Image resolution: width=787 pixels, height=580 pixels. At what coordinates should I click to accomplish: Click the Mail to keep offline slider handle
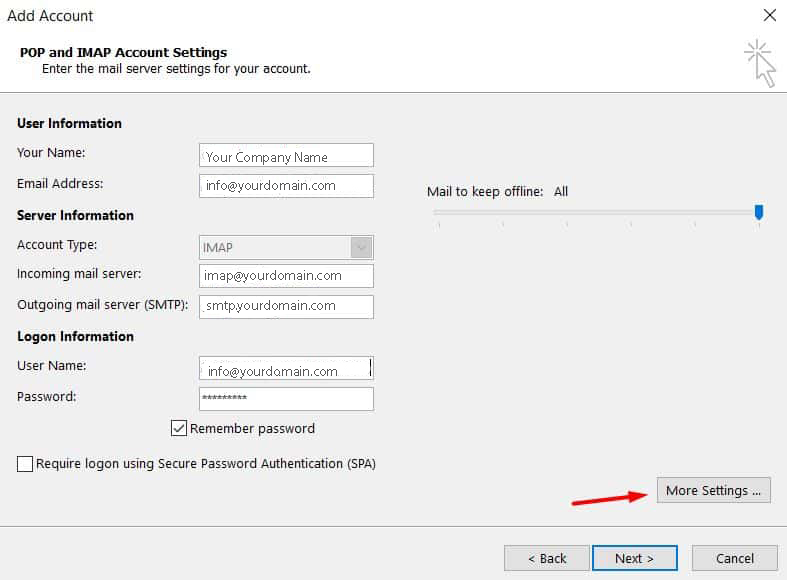[759, 212]
